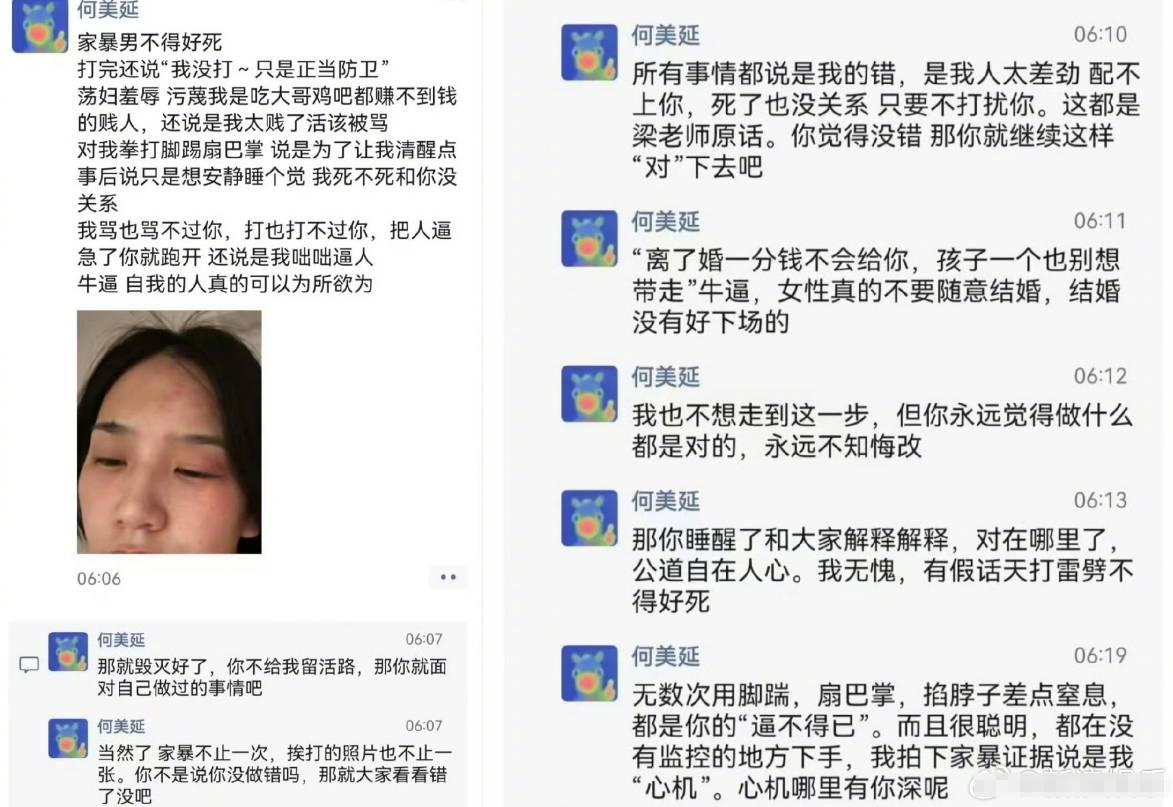The image size is (1173, 807).
Task: Open the more options dots beside 06:06
Action: coord(448,577)
